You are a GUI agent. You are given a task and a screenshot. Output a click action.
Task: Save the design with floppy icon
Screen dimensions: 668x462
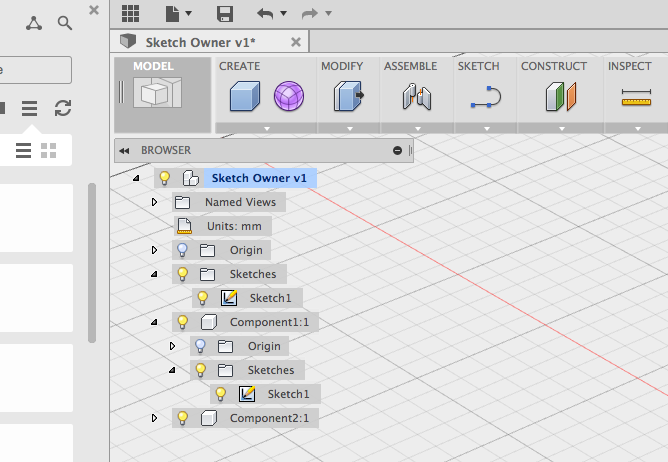tap(225, 14)
